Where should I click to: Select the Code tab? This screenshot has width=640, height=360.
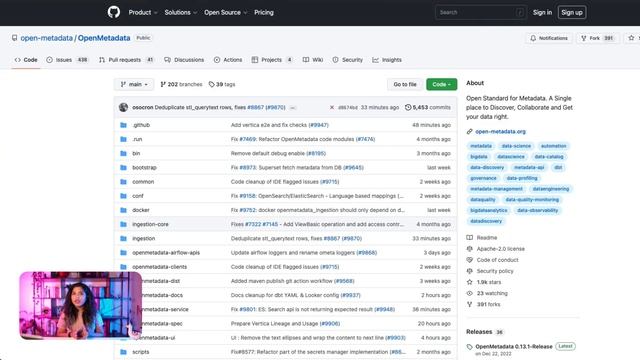pyautogui.click(x=26, y=60)
